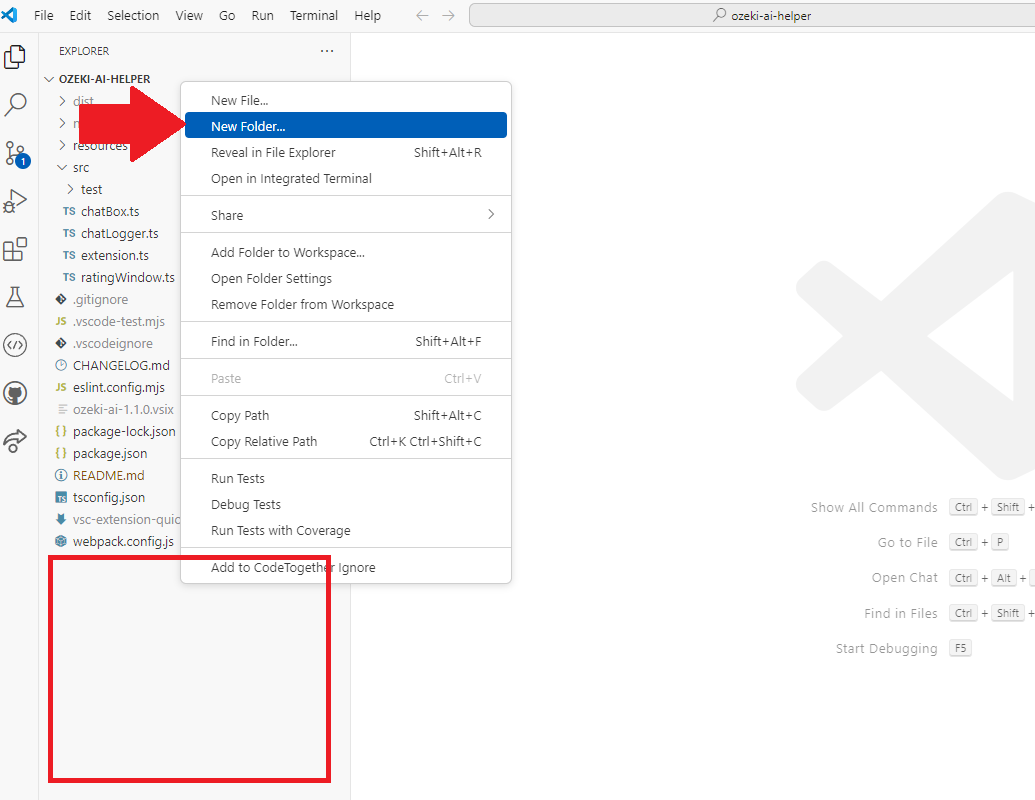Click the ozeki-ai-helper command center search box
The height and width of the screenshot is (800, 1035).
752,15
